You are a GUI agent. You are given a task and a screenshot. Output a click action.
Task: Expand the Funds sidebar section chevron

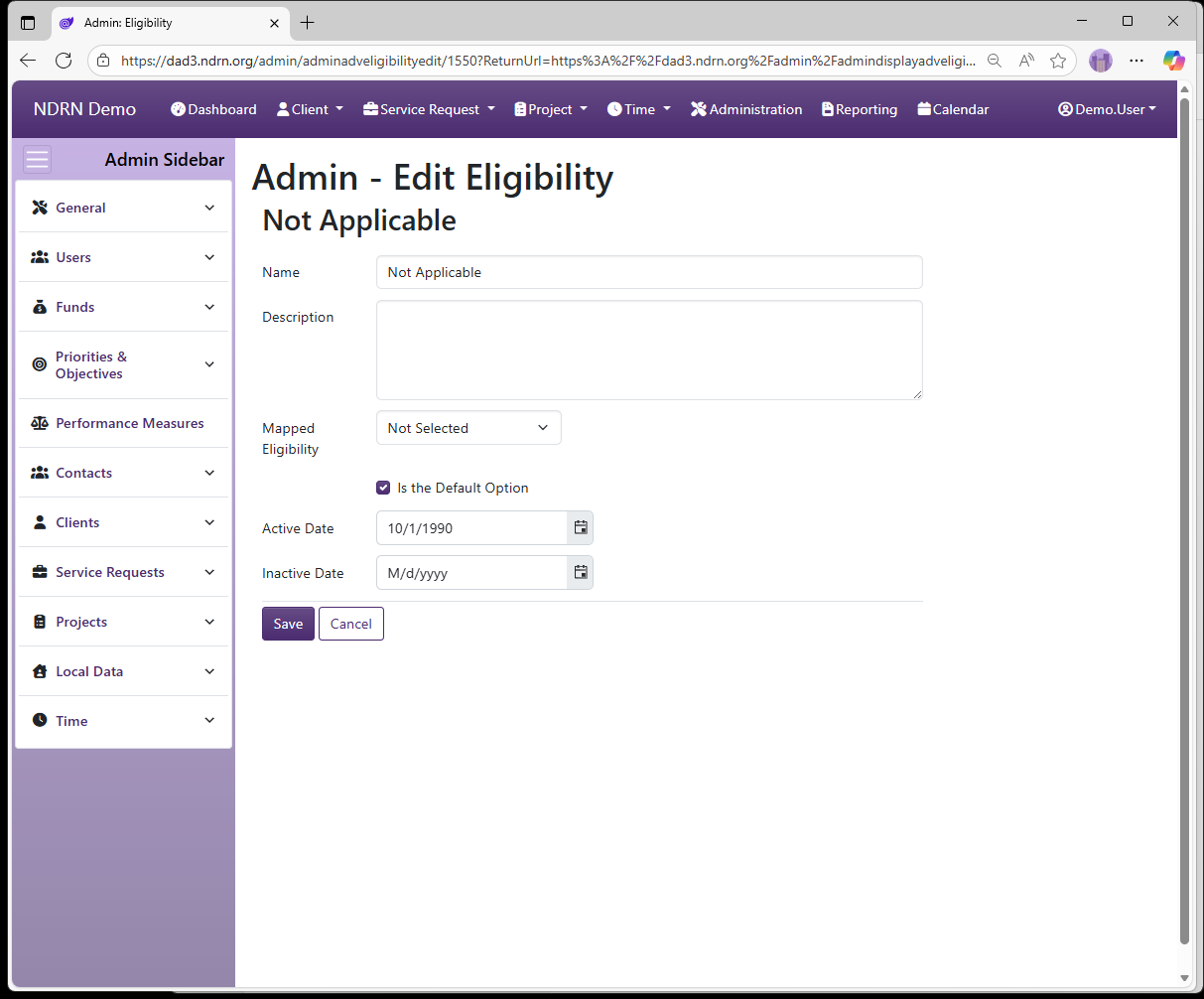pyautogui.click(x=209, y=307)
